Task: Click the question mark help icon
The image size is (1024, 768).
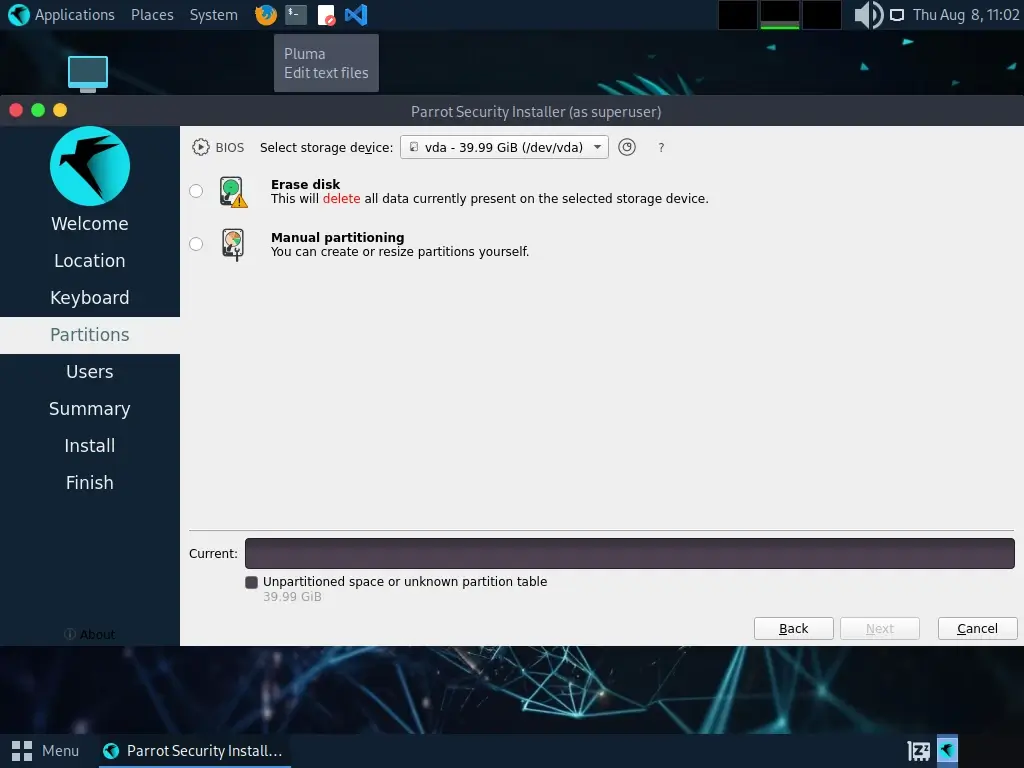Action: tap(661, 148)
